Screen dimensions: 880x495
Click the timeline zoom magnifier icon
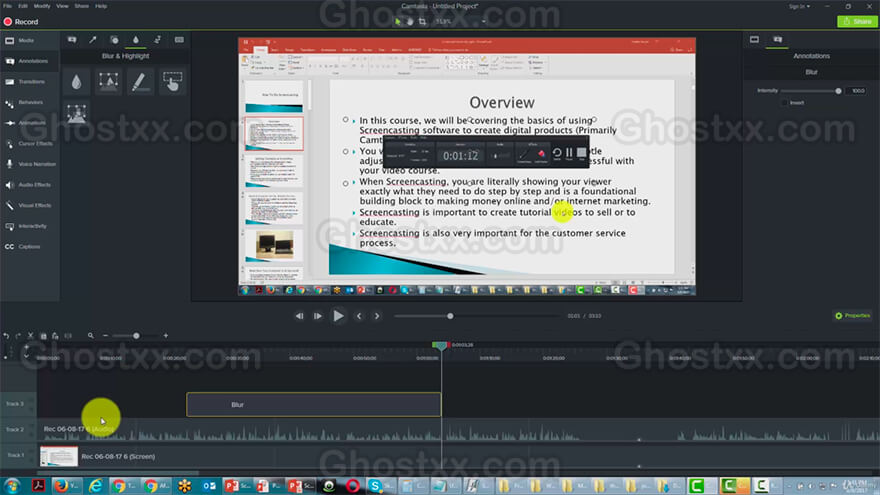90,336
